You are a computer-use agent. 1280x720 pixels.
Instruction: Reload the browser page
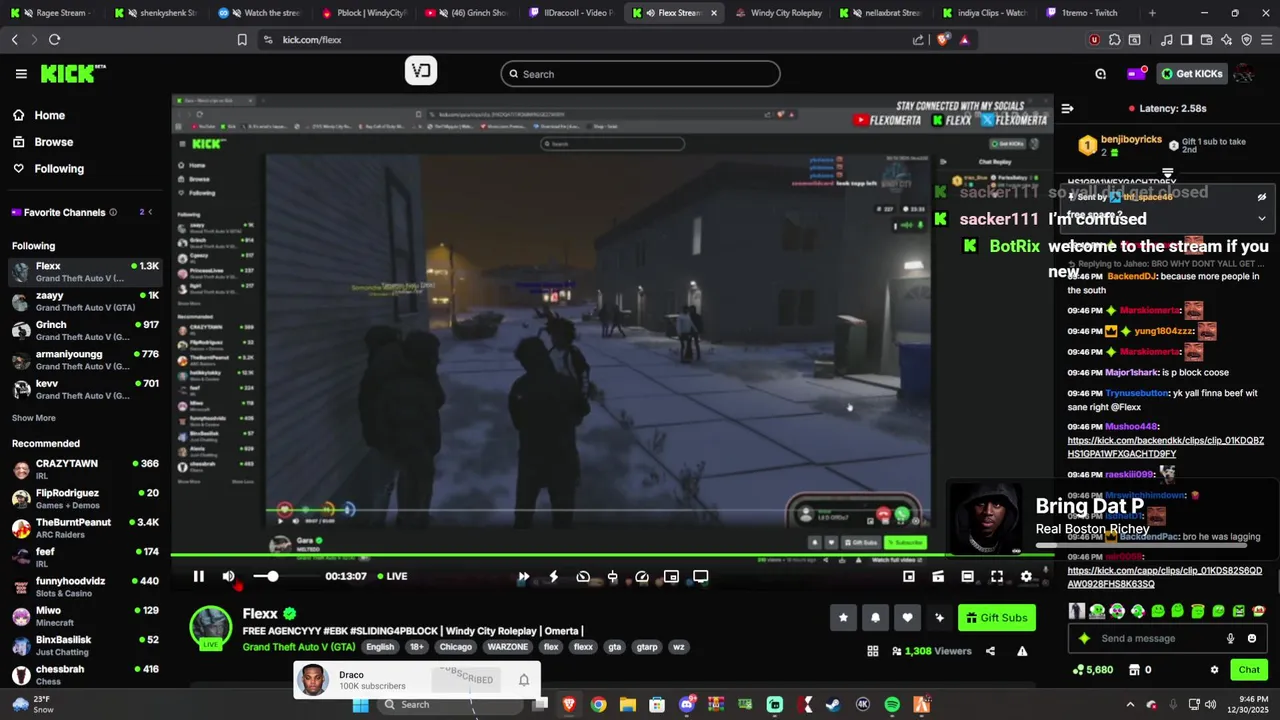click(x=54, y=39)
